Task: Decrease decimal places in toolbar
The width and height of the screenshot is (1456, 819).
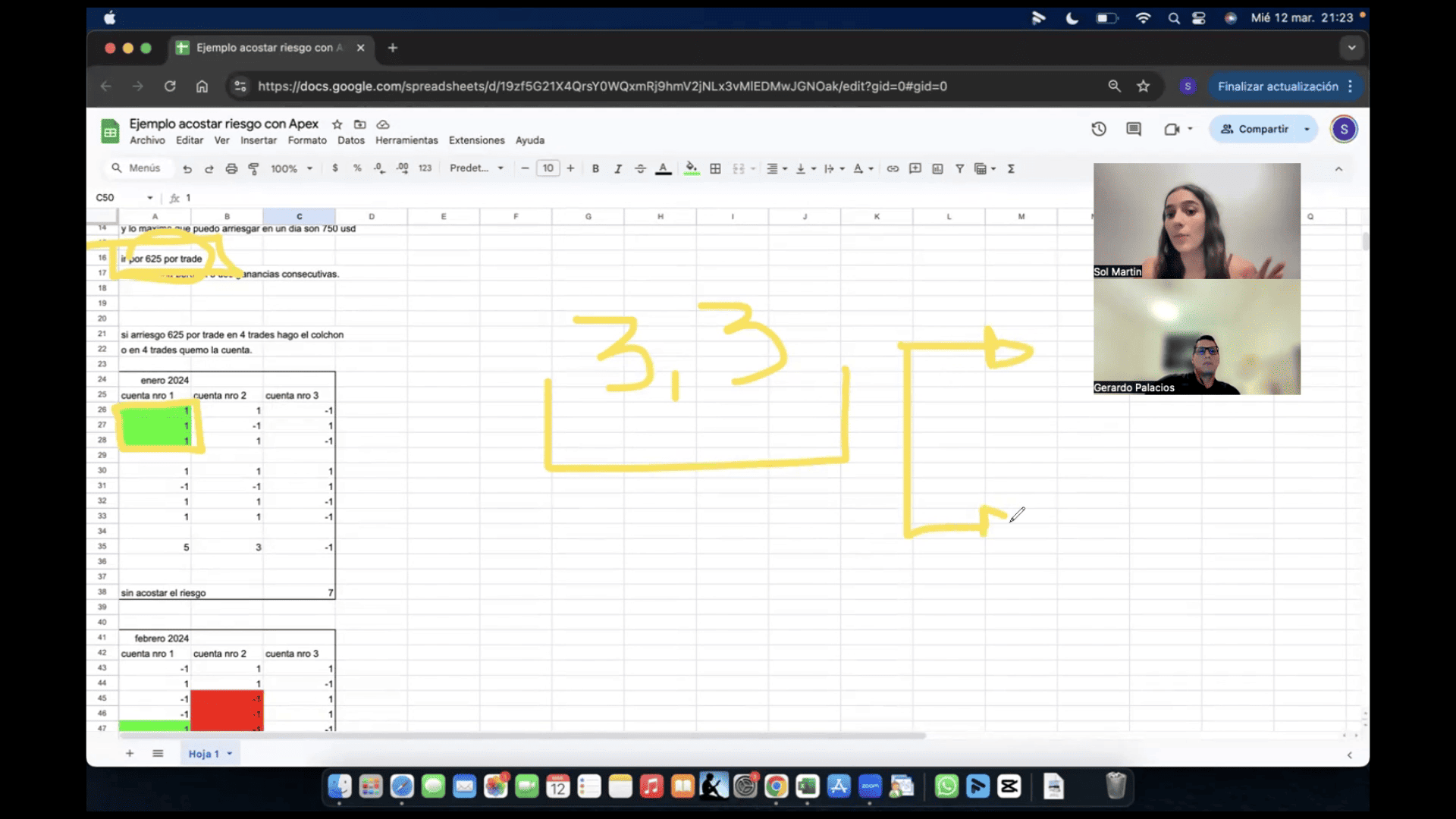Action: [x=379, y=168]
